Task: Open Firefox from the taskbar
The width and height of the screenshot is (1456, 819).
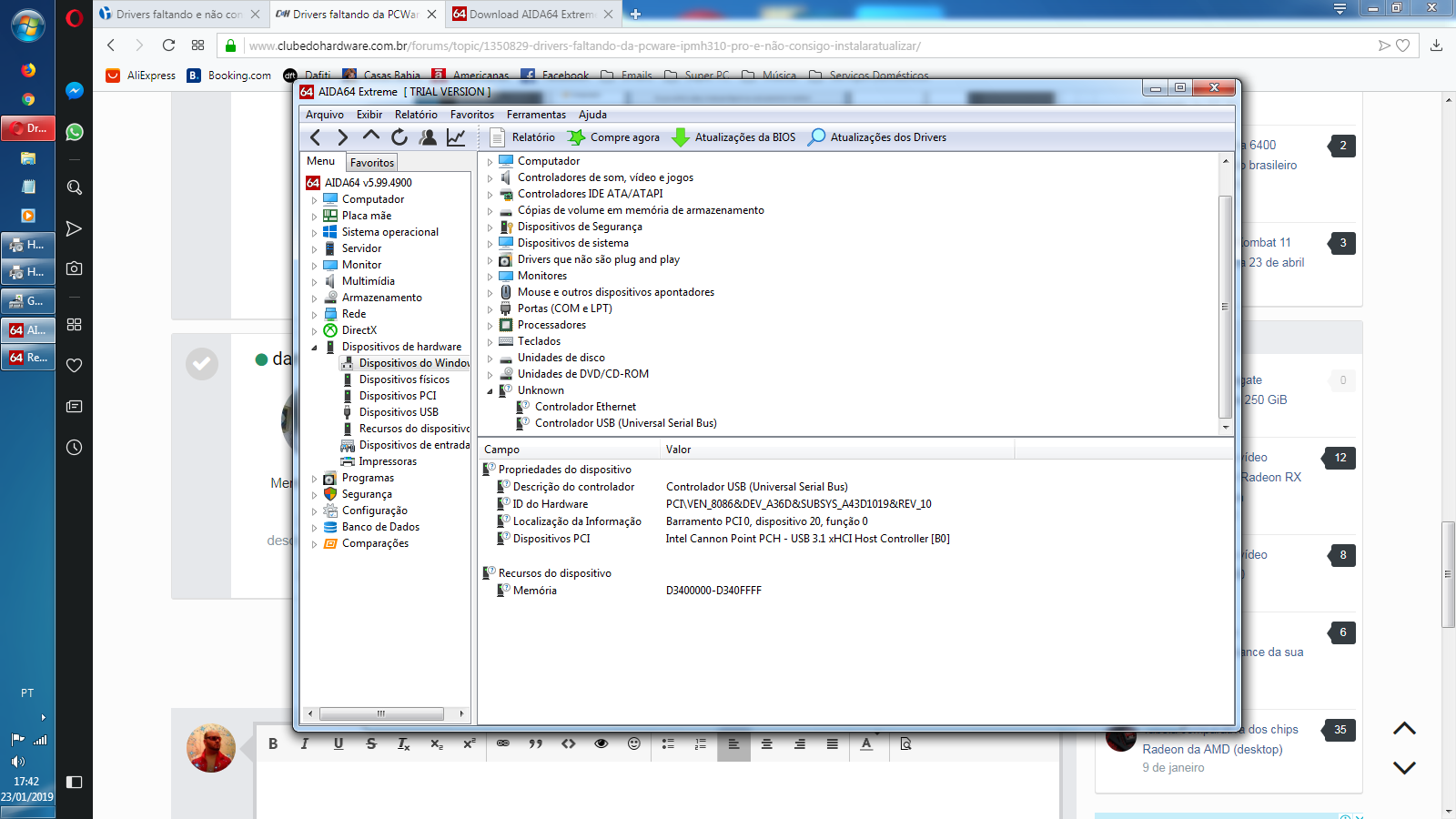Action: pos(28,70)
